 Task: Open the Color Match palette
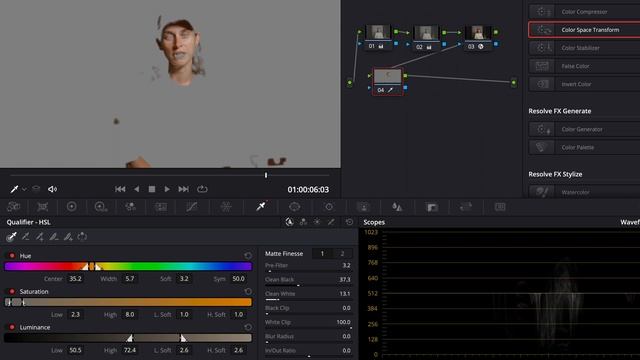pos(42,207)
